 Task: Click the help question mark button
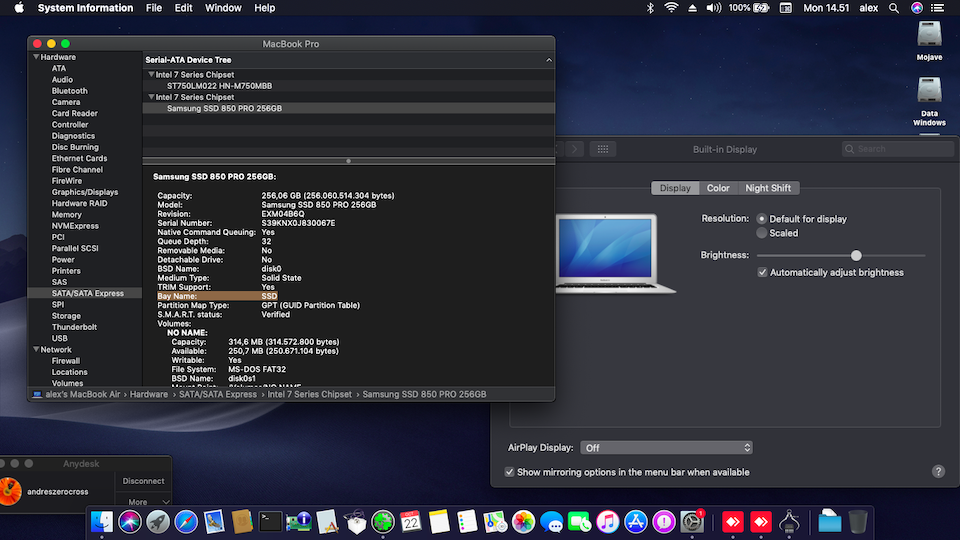click(938, 471)
